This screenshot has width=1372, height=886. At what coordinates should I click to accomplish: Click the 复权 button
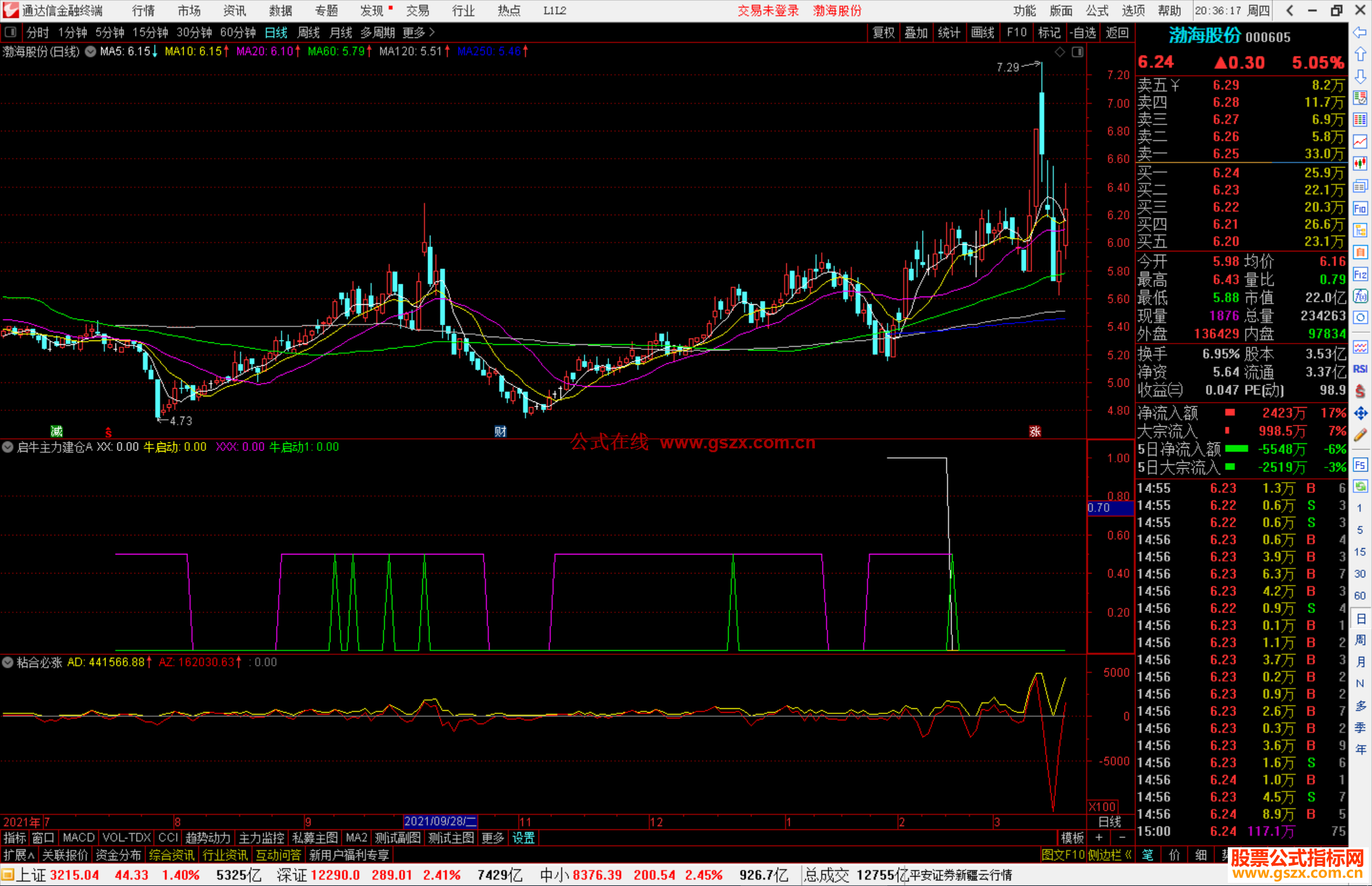[884, 32]
